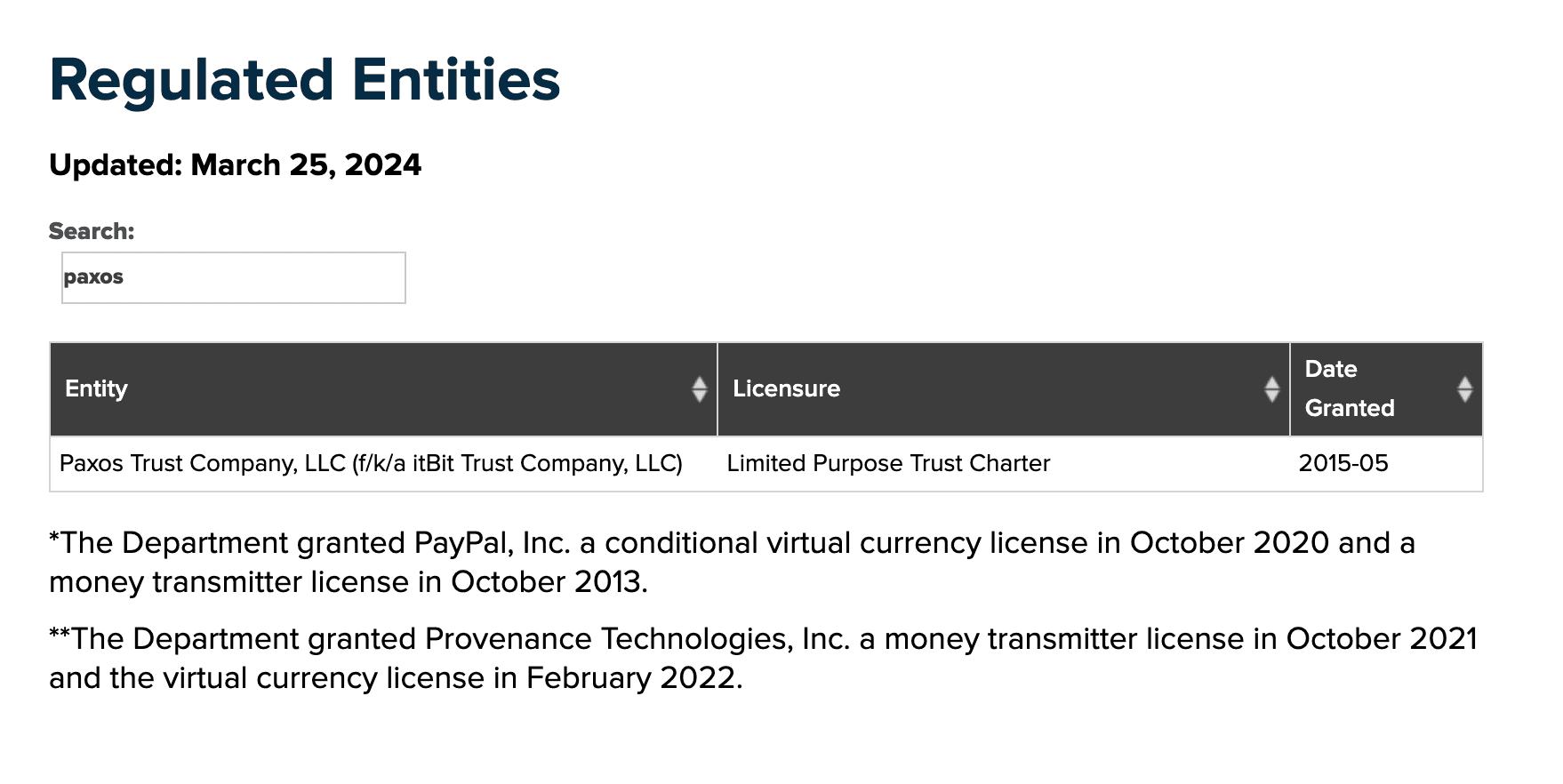Click the down arrow in Entity sort icon
Viewport: 1563px width, 784px height.
[x=700, y=396]
